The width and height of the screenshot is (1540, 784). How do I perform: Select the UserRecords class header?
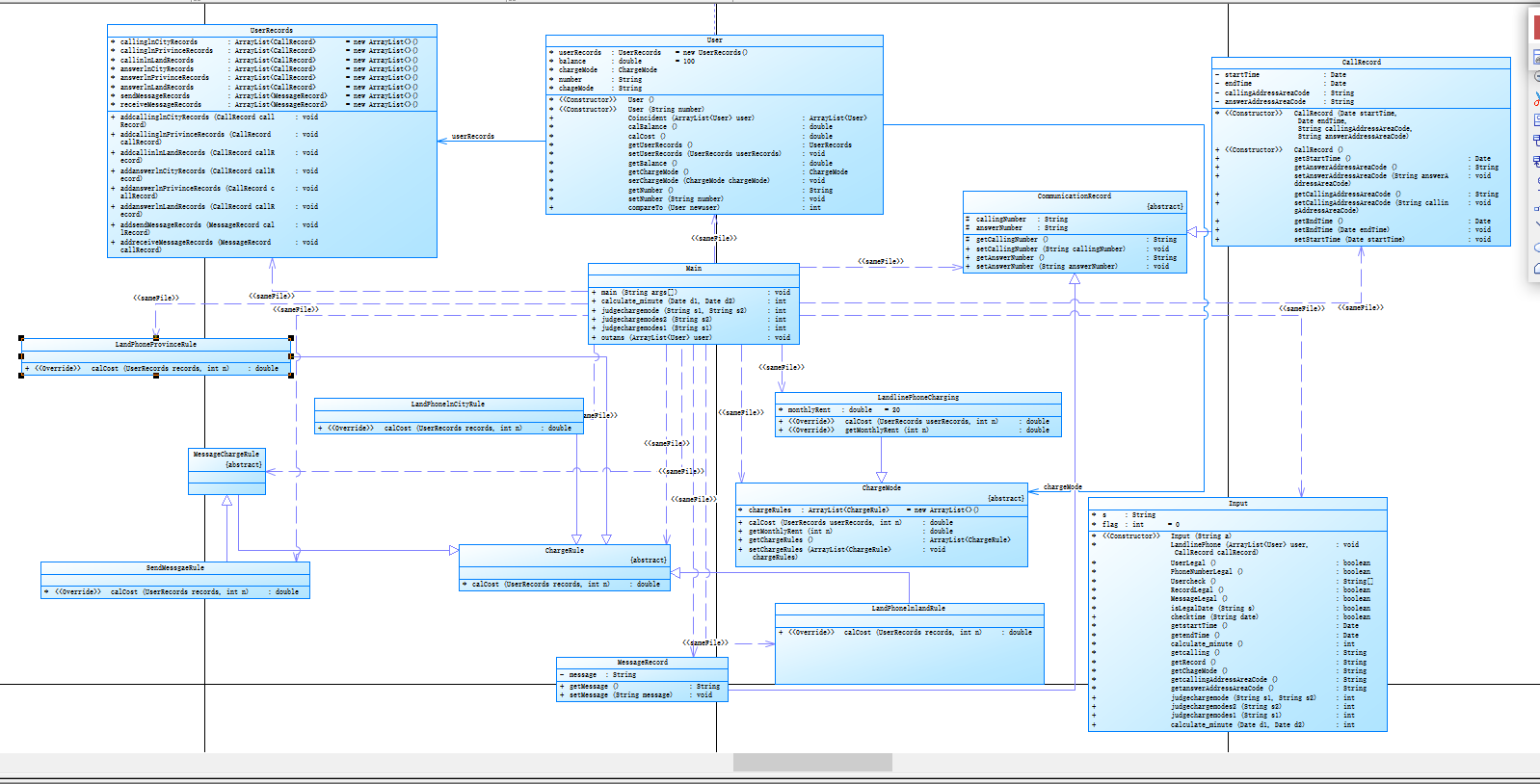click(x=272, y=31)
